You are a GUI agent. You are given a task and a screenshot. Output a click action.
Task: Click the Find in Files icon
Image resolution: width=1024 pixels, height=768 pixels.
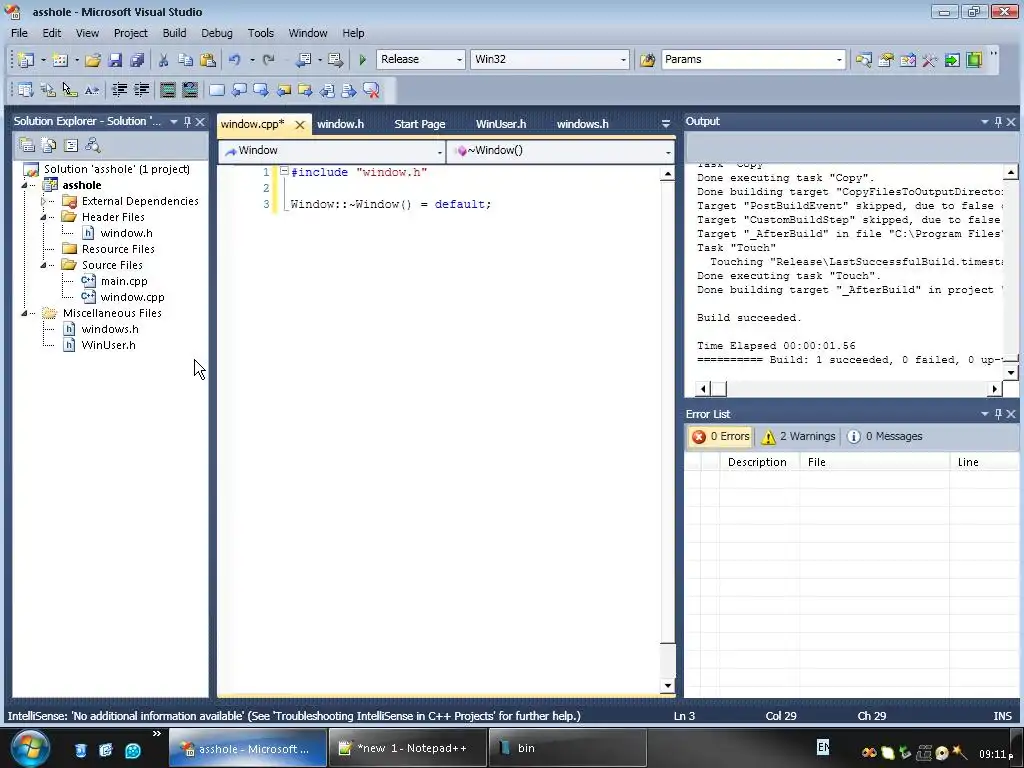(647, 59)
